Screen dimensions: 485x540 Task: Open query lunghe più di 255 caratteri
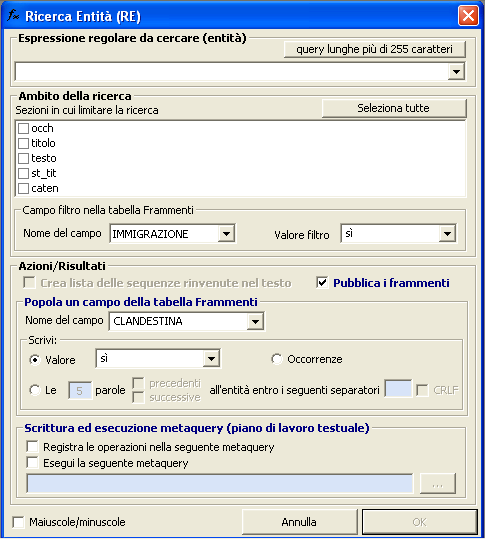(375, 49)
